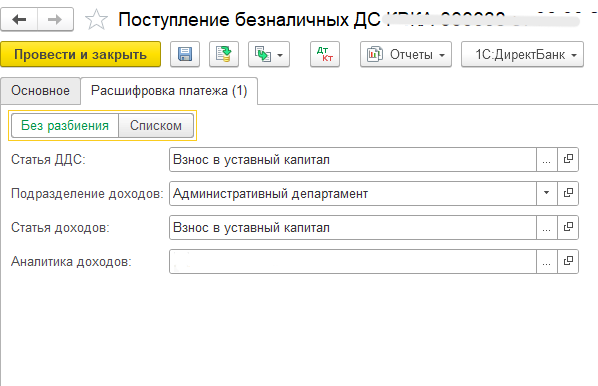Click the Статья ДДС: label
598x386 pixels.
click(48, 159)
